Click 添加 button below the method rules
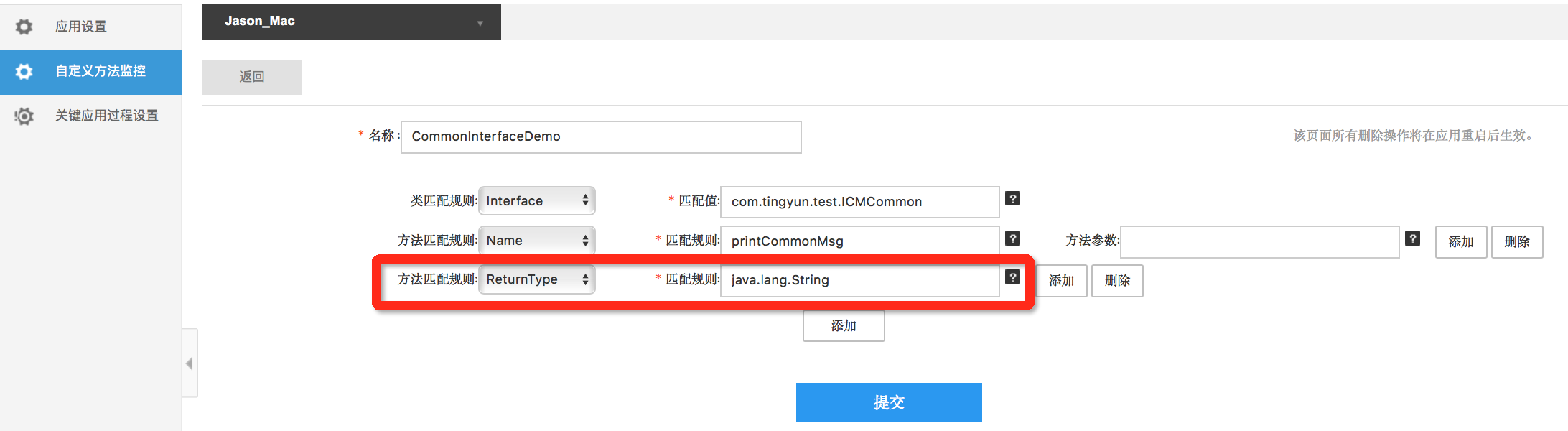The image size is (1568, 431). (844, 326)
